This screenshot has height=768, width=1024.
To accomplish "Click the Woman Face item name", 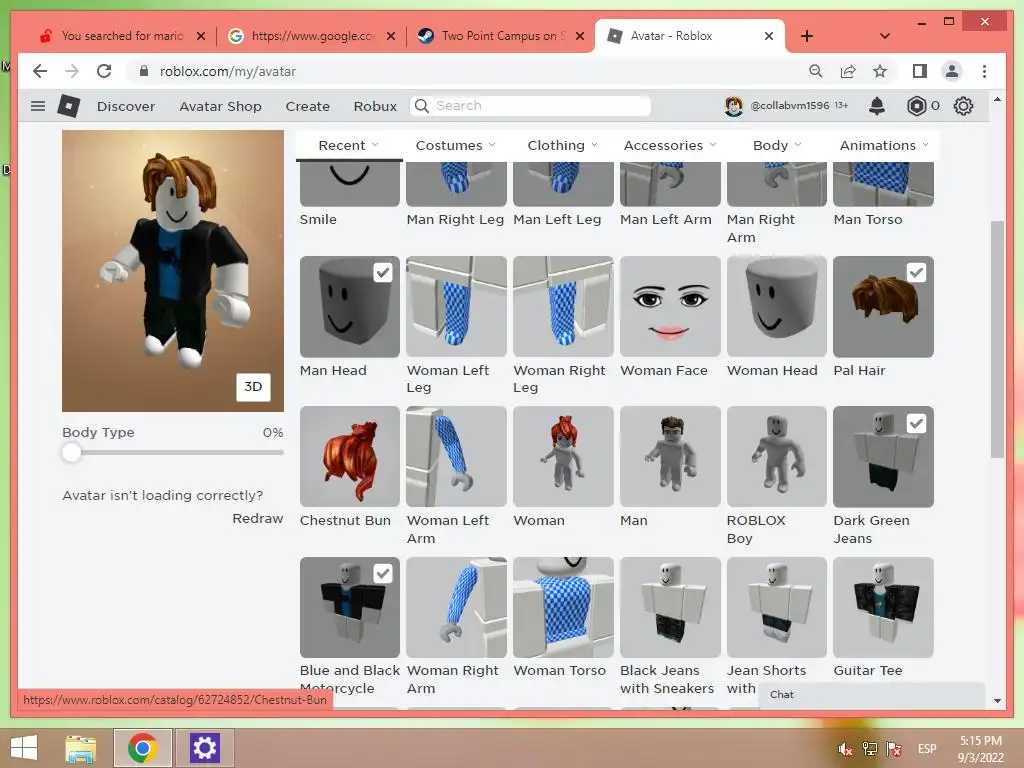I will click(664, 370).
